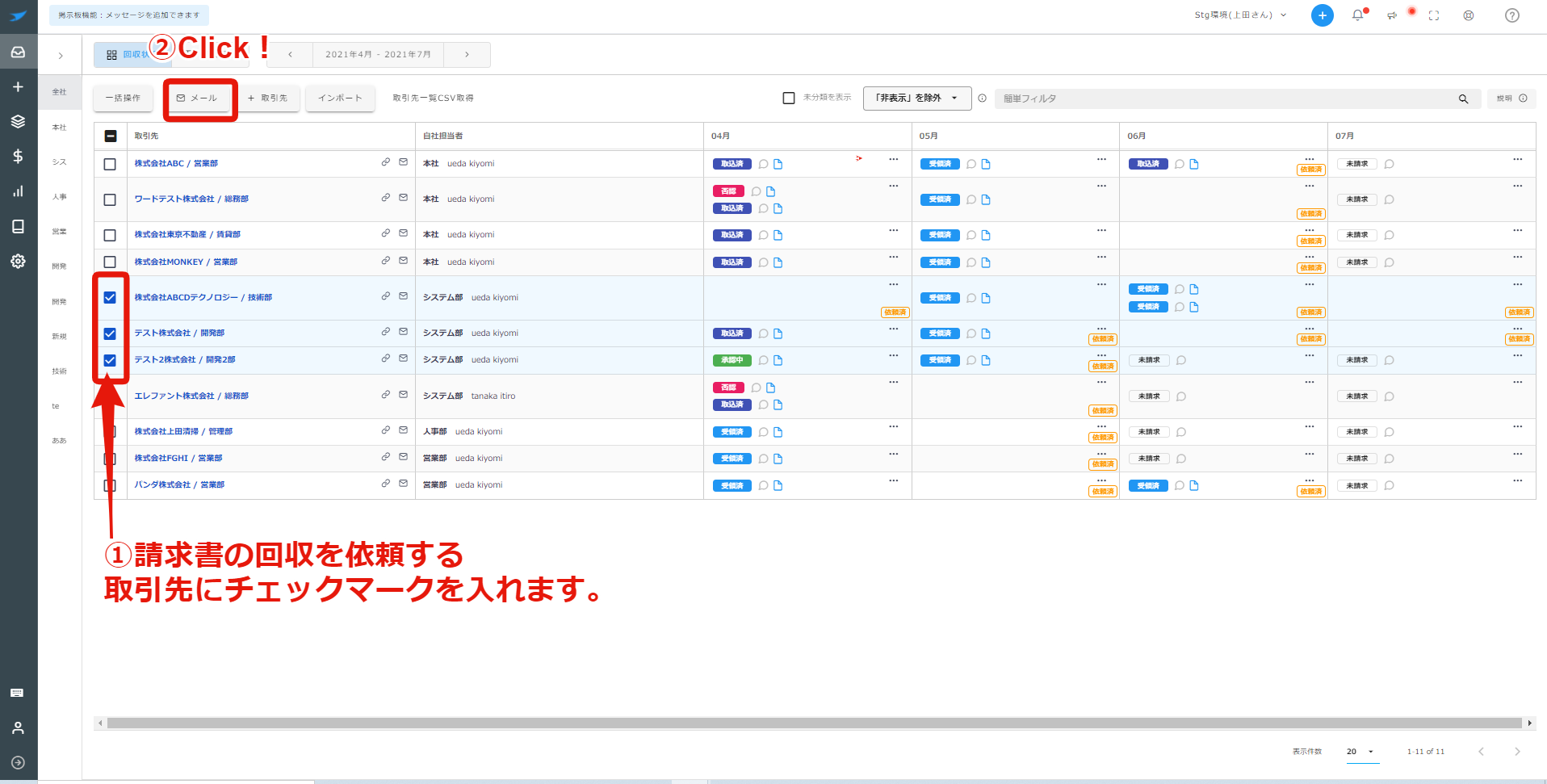Image resolution: width=1547 pixels, height=784 pixels.
Task: Toggle the select-all header checkbox
Action: 111,136
